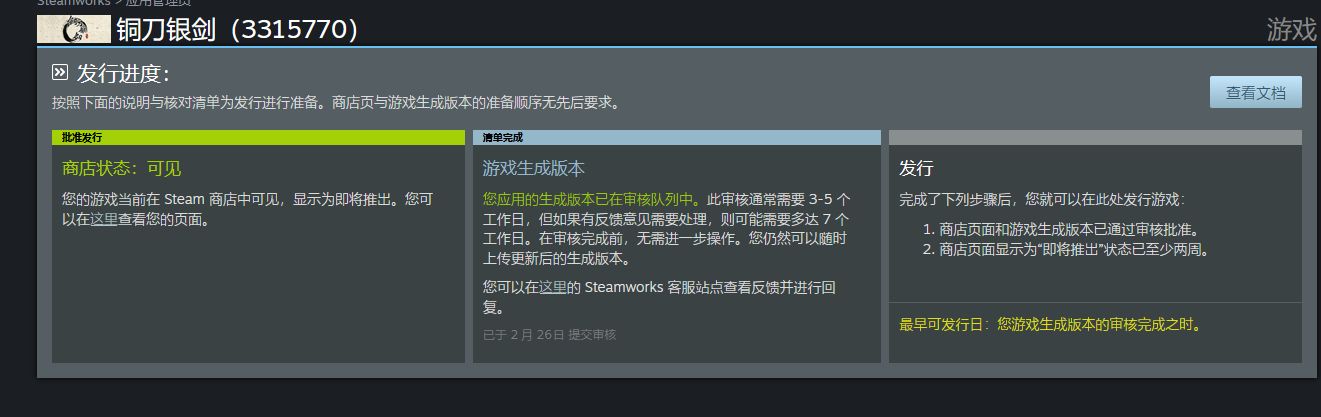Open the 查看文档 documentation button
The image size is (1321, 417).
[1256, 92]
